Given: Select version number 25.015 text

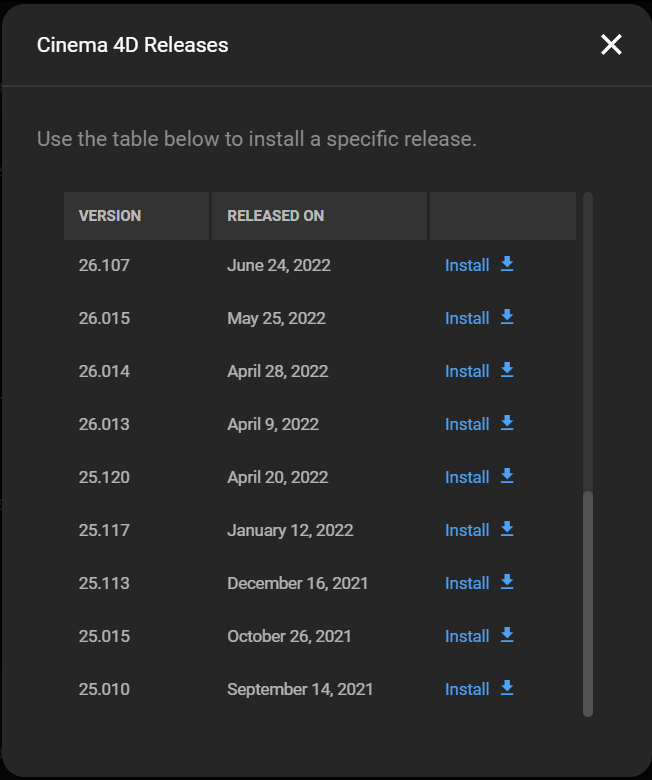Looking at the screenshot, I should (x=104, y=636).
